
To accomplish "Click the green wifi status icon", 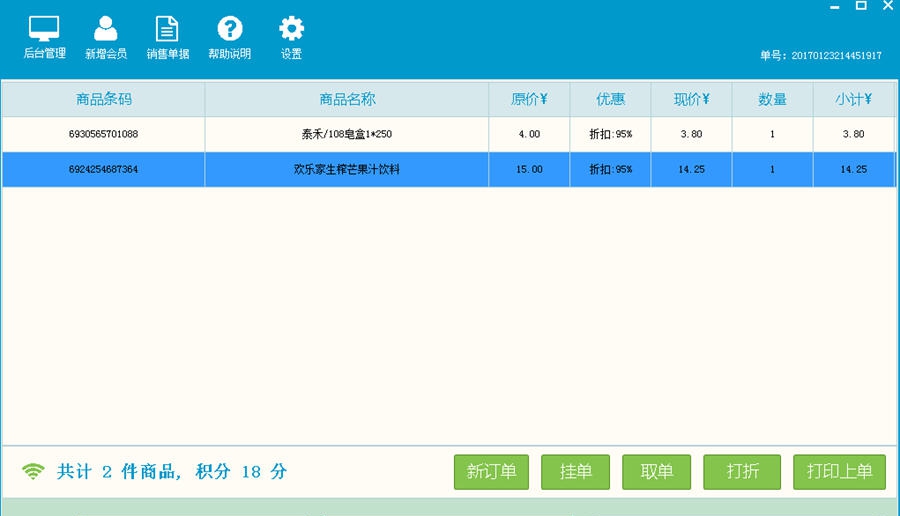I will click(33, 471).
